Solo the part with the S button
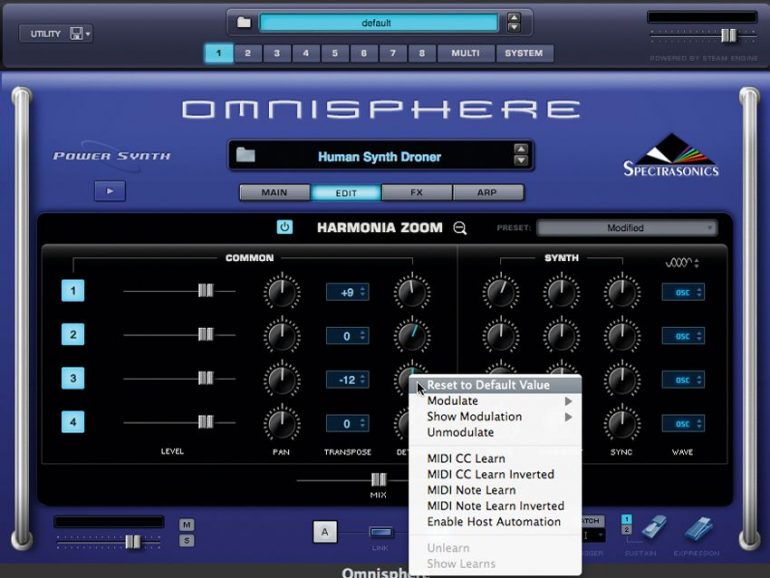 click(x=187, y=541)
